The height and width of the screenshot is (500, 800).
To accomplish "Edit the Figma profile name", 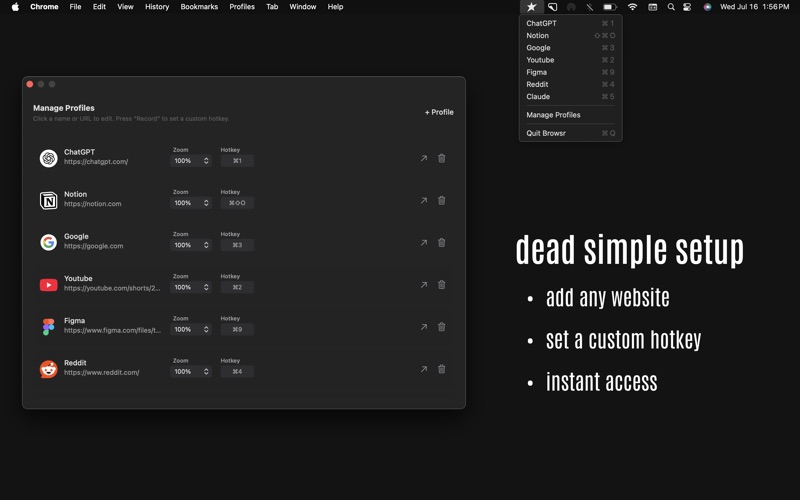I will pyautogui.click(x=74, y=321).
